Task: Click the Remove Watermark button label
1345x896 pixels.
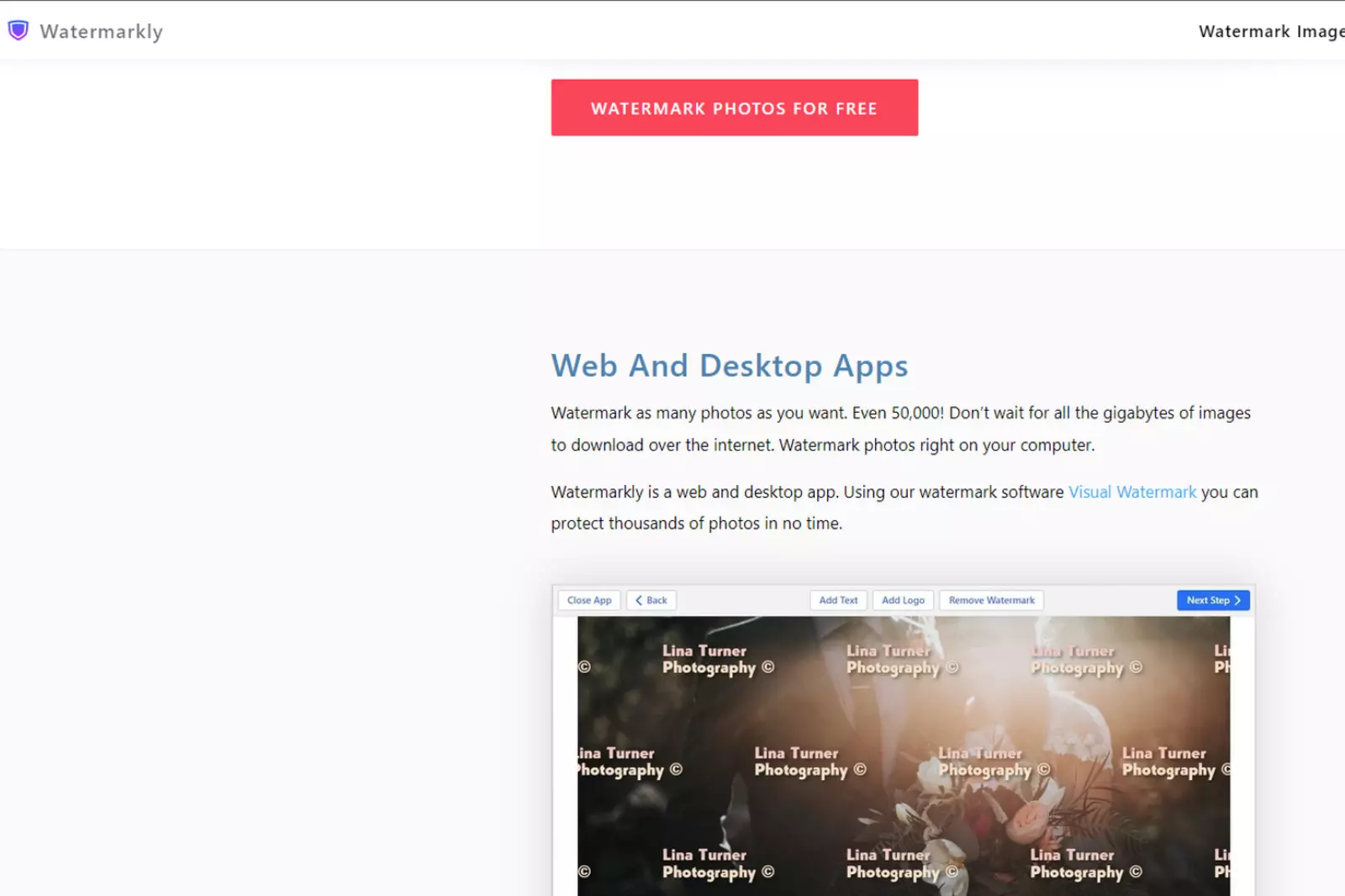Action: click(991, 599)
